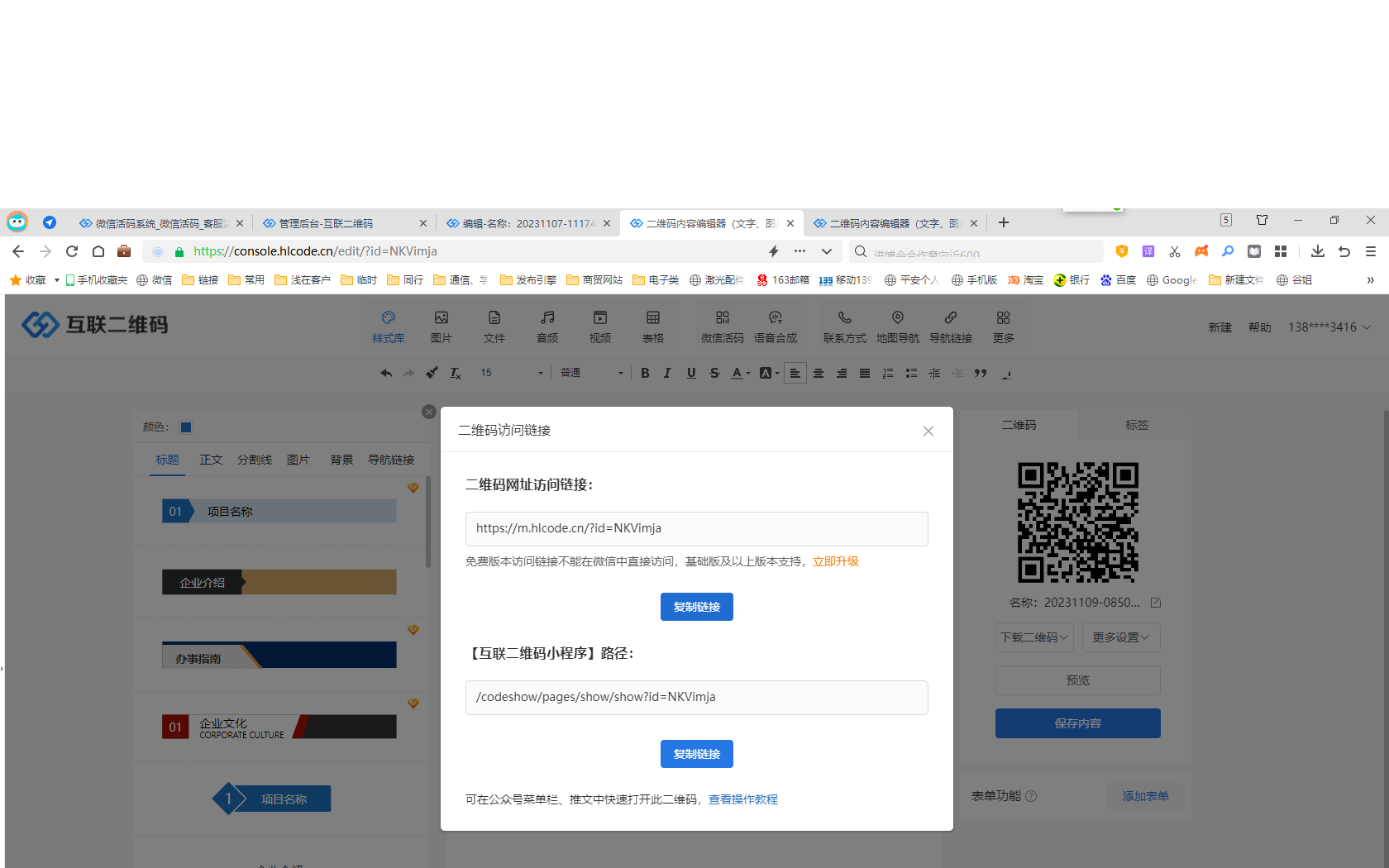Toggle bold formatting in the editor toolbar
Image resolution: width=1389 pixels, height=868 pixels.
(645, 373)
